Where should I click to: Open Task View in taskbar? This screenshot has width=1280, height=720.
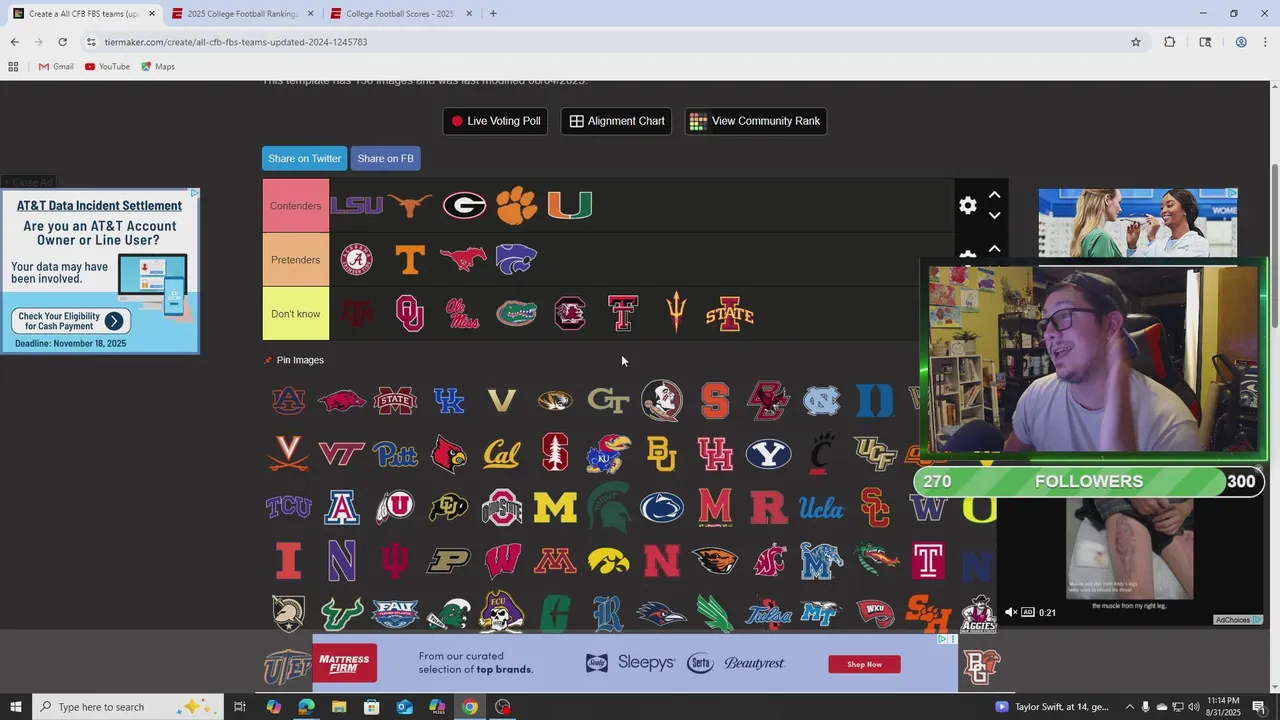[x=240, y=707]
